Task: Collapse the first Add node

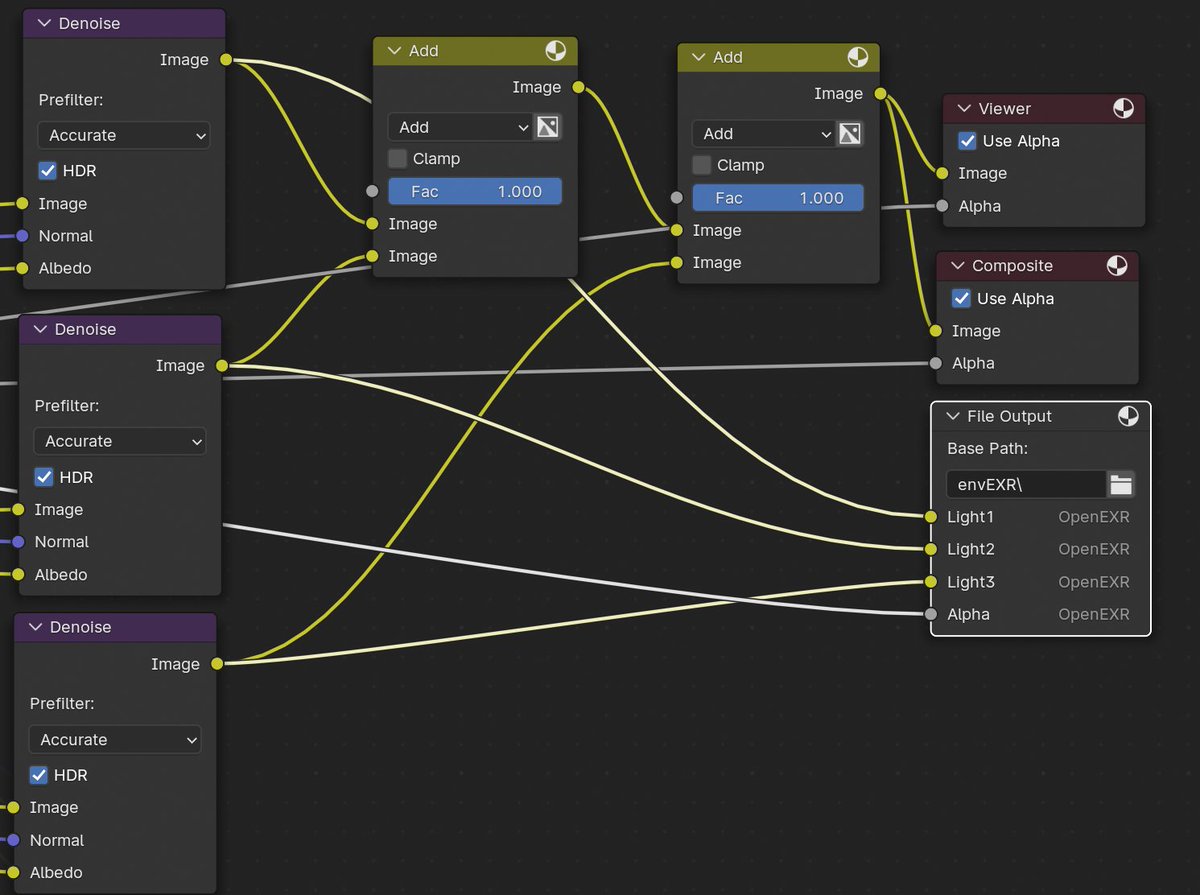Action: tap(394, 51)
